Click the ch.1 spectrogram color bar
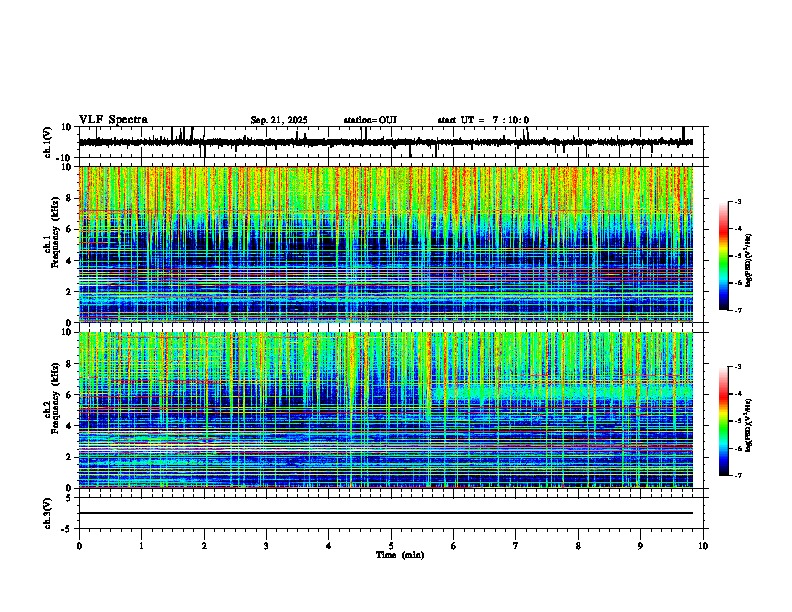The height and width of the screenshot is (612, 792). pyautogui.click(x=723, y=256)
